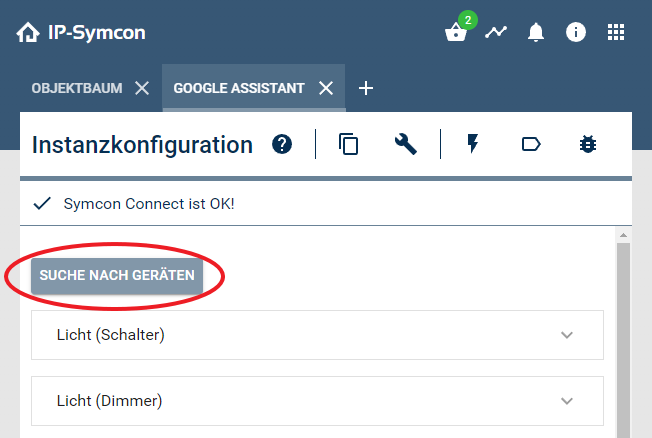
Task: Open the debug bug icon
Action: [x=588, y=145]
